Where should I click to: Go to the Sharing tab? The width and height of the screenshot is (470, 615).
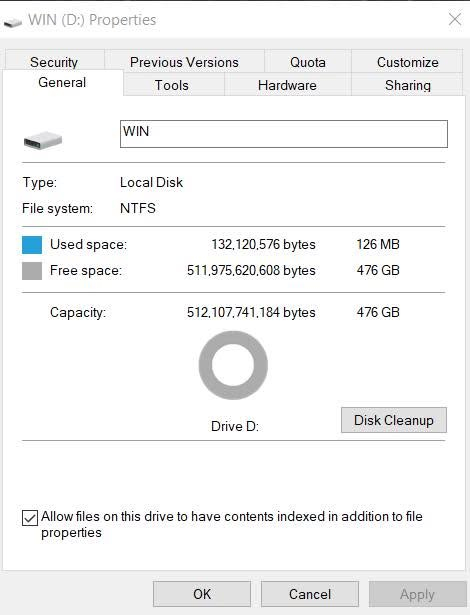pos(408,85)
